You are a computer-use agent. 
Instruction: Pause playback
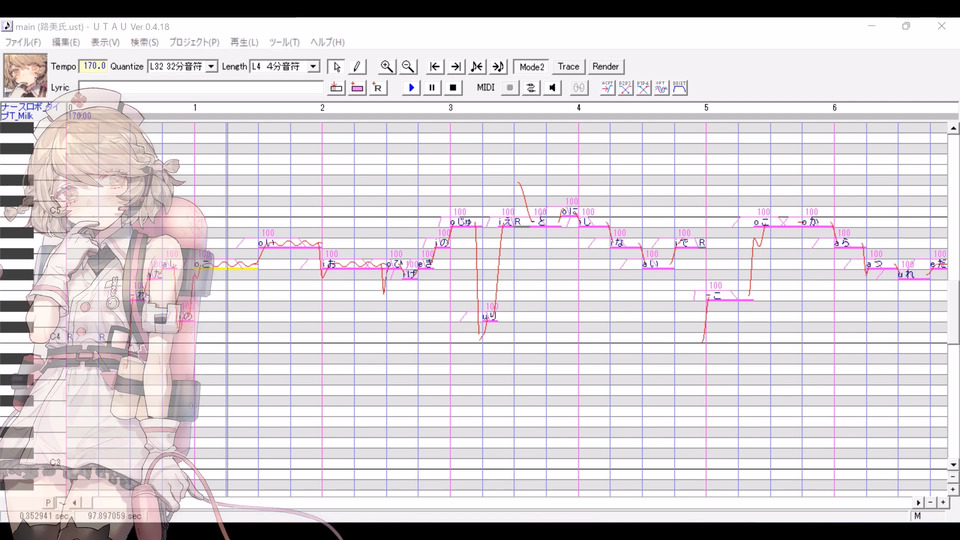432,88
